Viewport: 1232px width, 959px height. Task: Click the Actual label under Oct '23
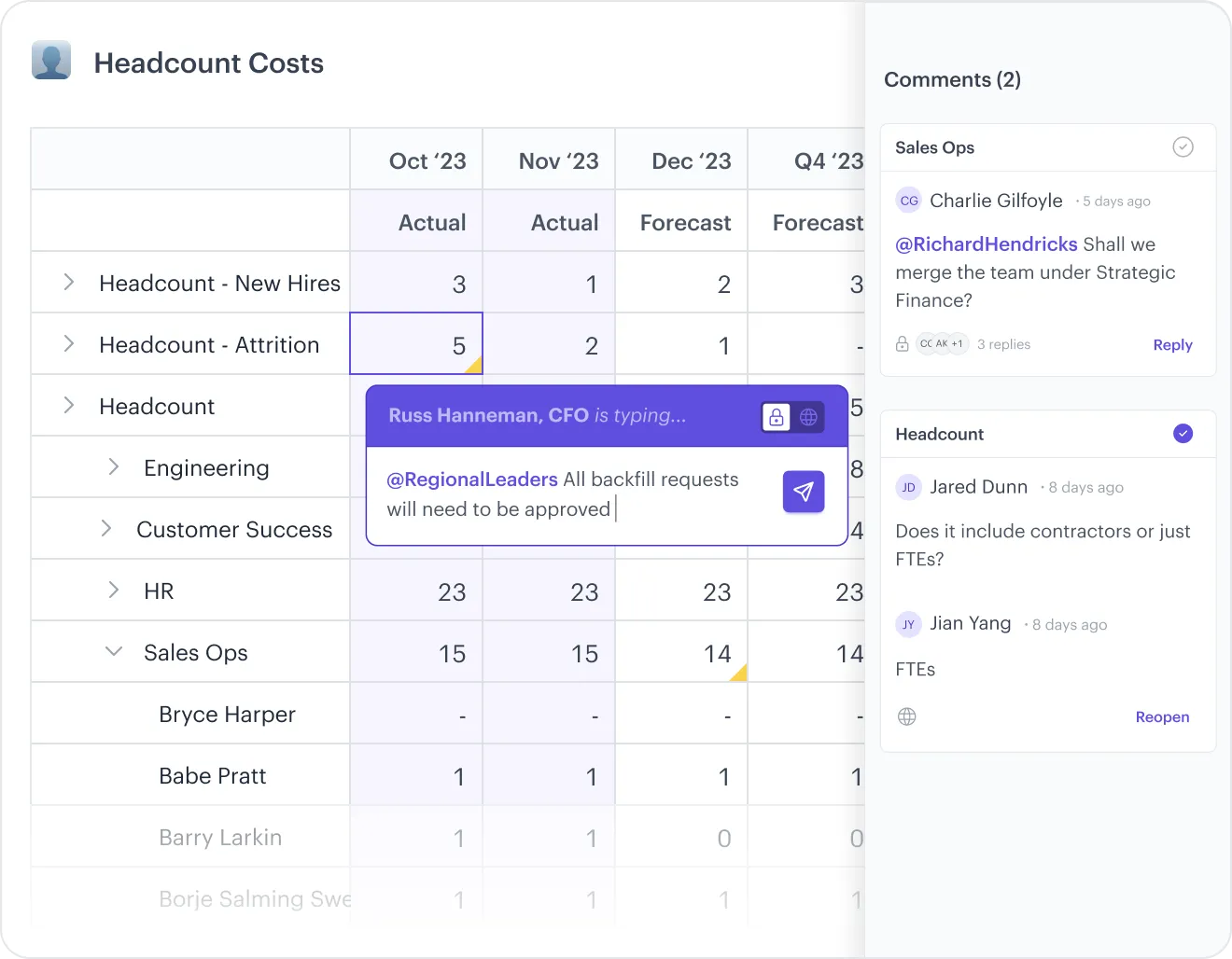[432, 223]
